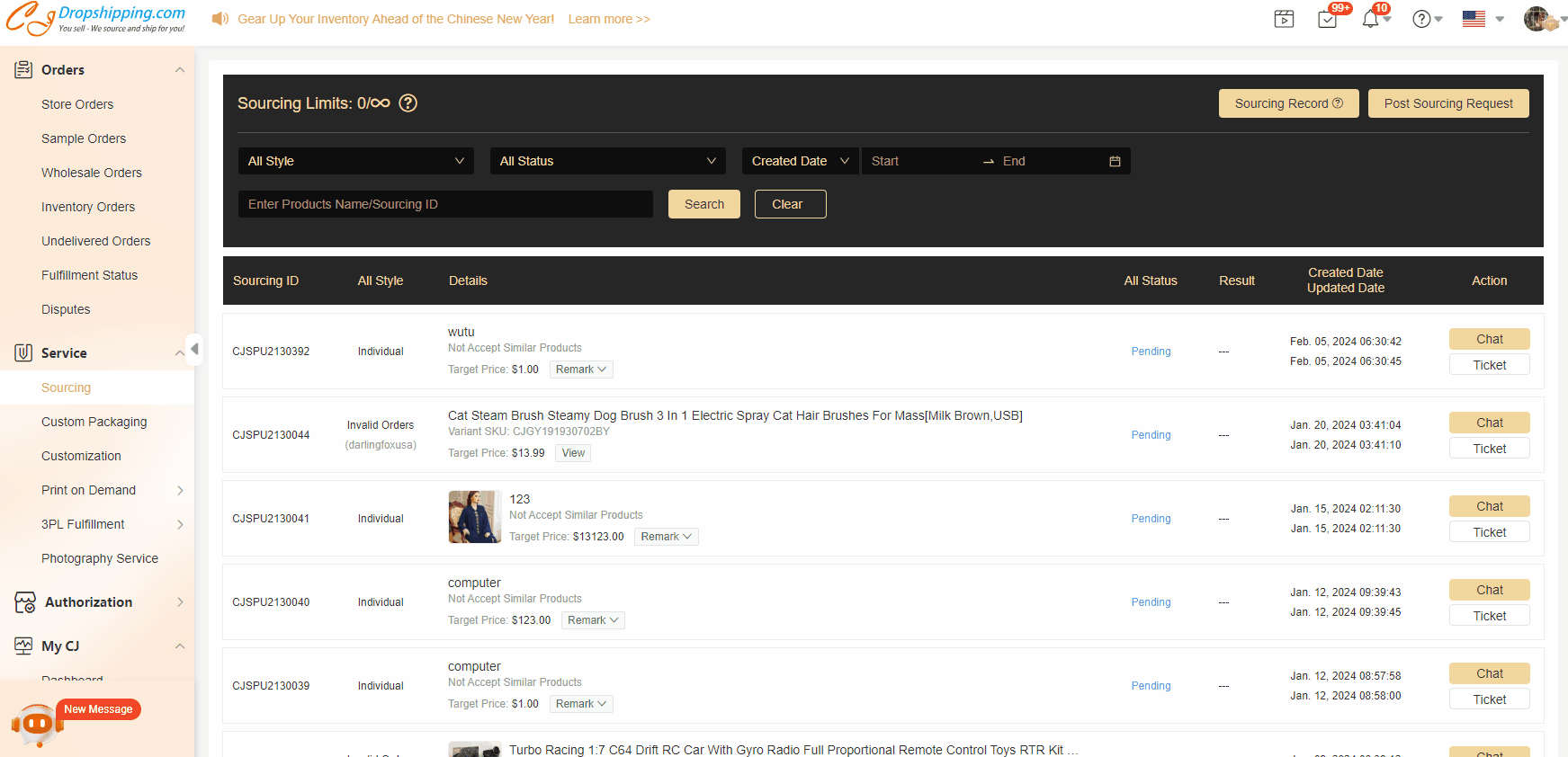Expand the Created Date dropdown
This screenshot has width=1568, height=757.
[800, 161]
